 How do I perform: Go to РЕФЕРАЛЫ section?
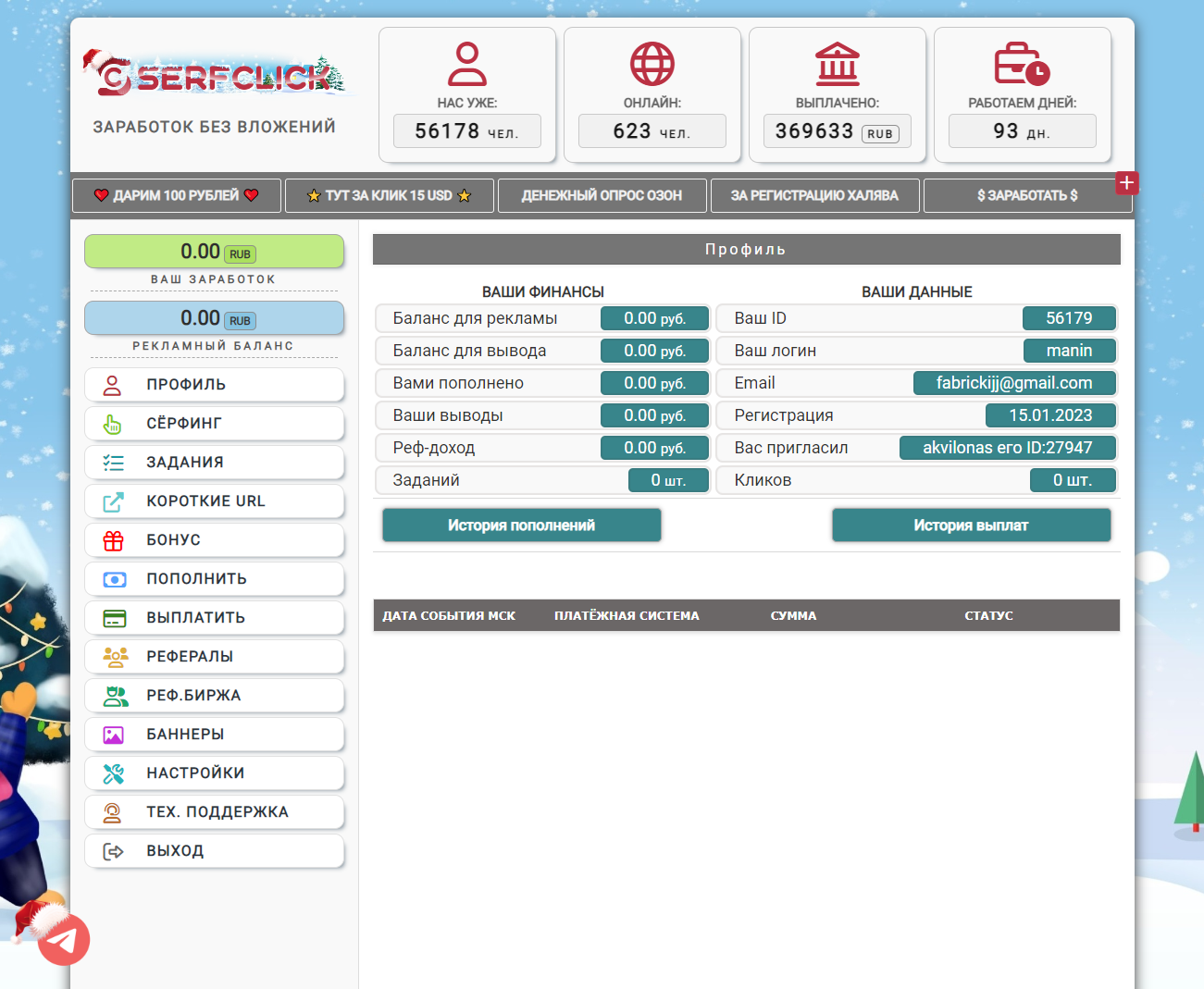(215, 657)
